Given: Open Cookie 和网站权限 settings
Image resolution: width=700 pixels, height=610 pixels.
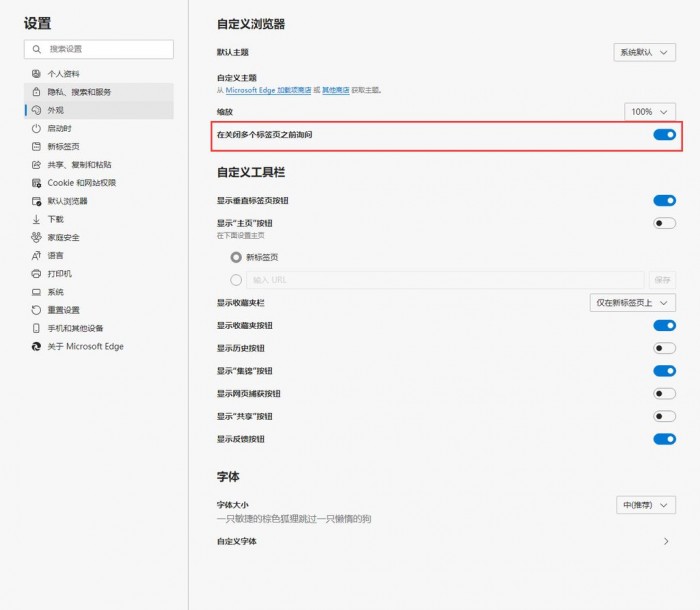Looking at the screenshot, I should point(99,183).
